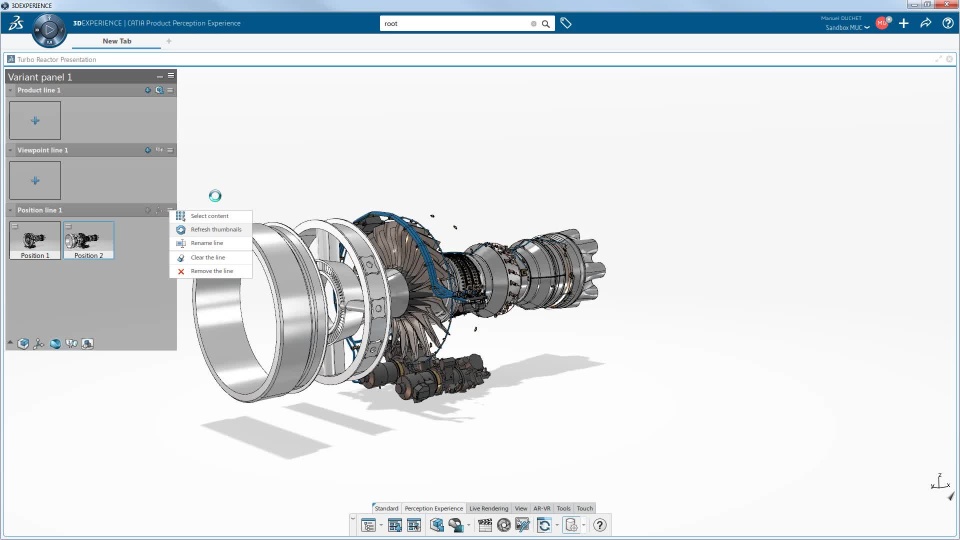The width and height of the screenshot is (960, 540).
Task: Click the camera shutter toolbar icon
Action: pos(504,525)
